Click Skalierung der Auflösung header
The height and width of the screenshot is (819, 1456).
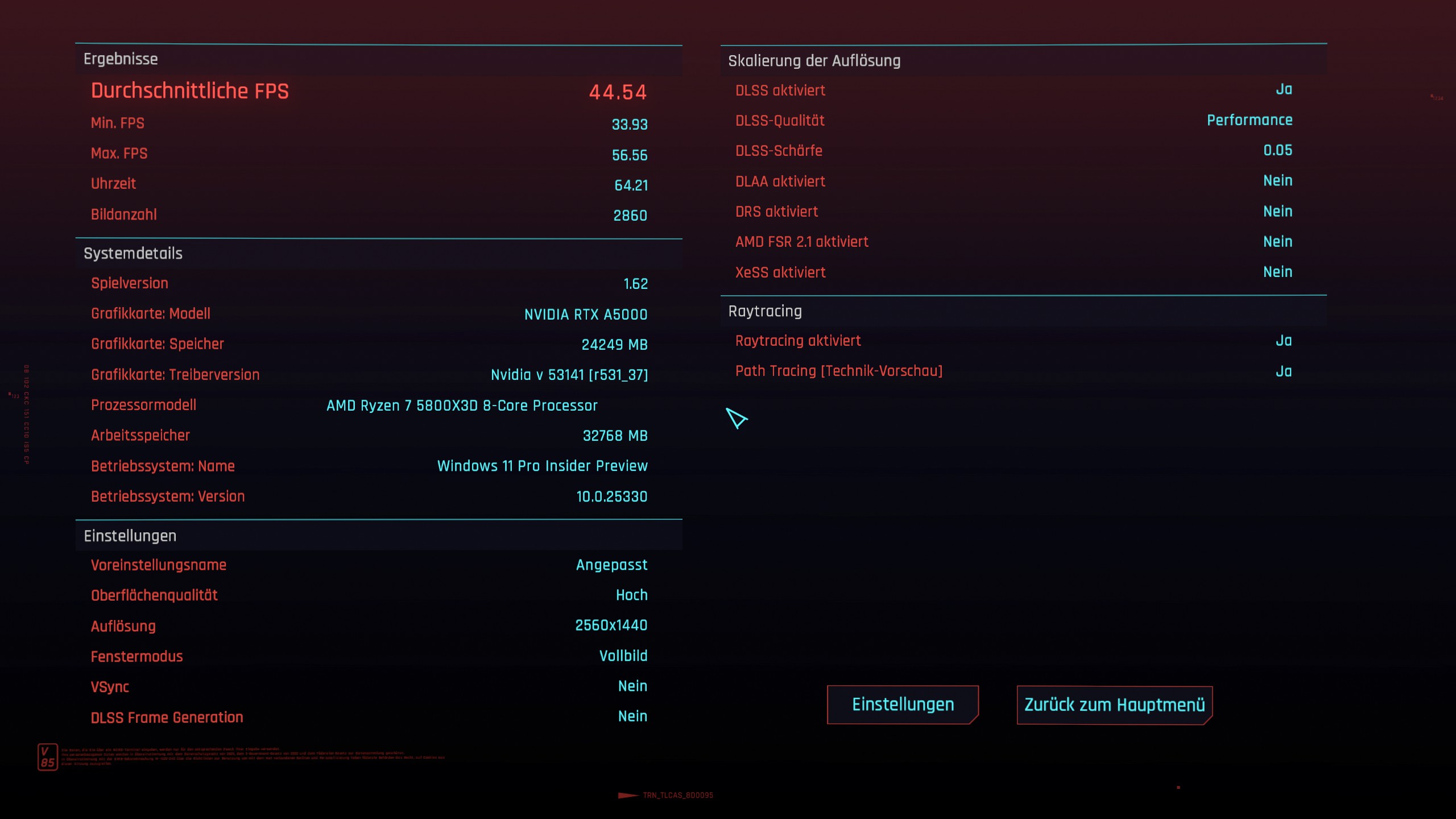click(x=814, y=61)
